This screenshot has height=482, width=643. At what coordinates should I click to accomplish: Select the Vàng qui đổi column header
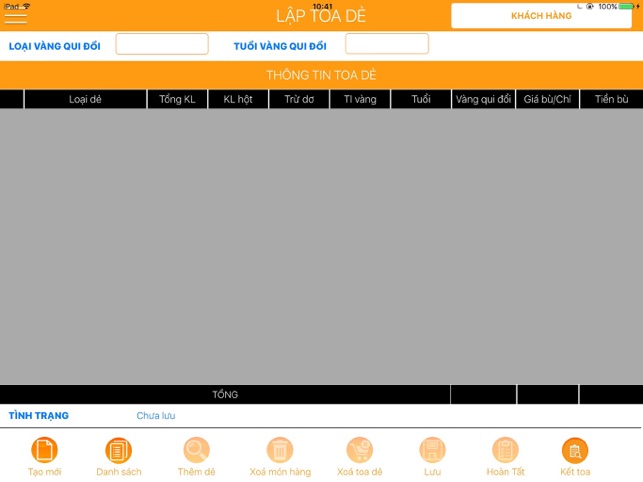pos(483,99)
